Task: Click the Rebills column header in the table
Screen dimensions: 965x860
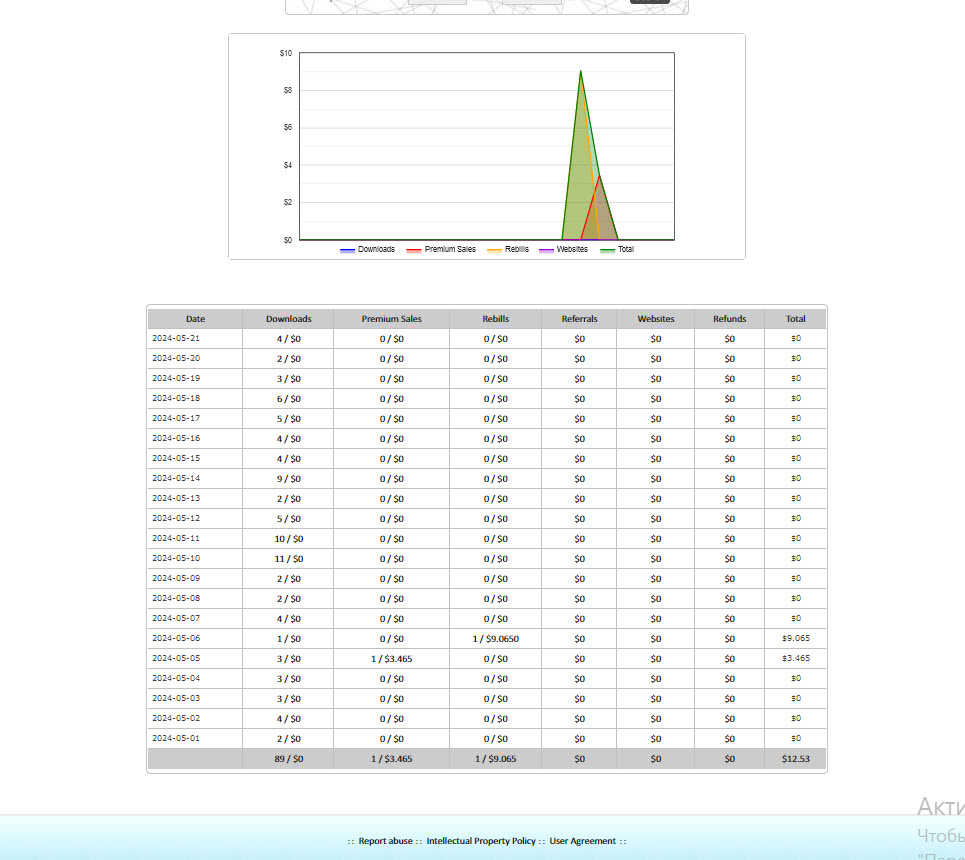Action: [x=495, y=319]
